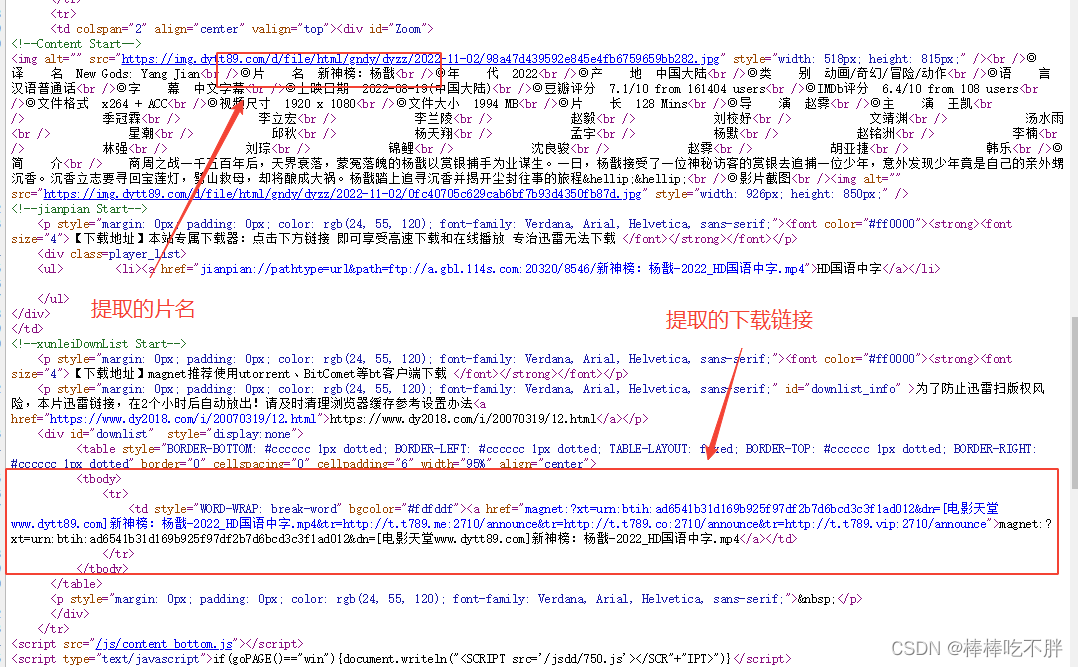Follow the /js/content_bottom.js script link
Image resolution: width=1078 pixels, height=667 pixels.
pos(164,644)
